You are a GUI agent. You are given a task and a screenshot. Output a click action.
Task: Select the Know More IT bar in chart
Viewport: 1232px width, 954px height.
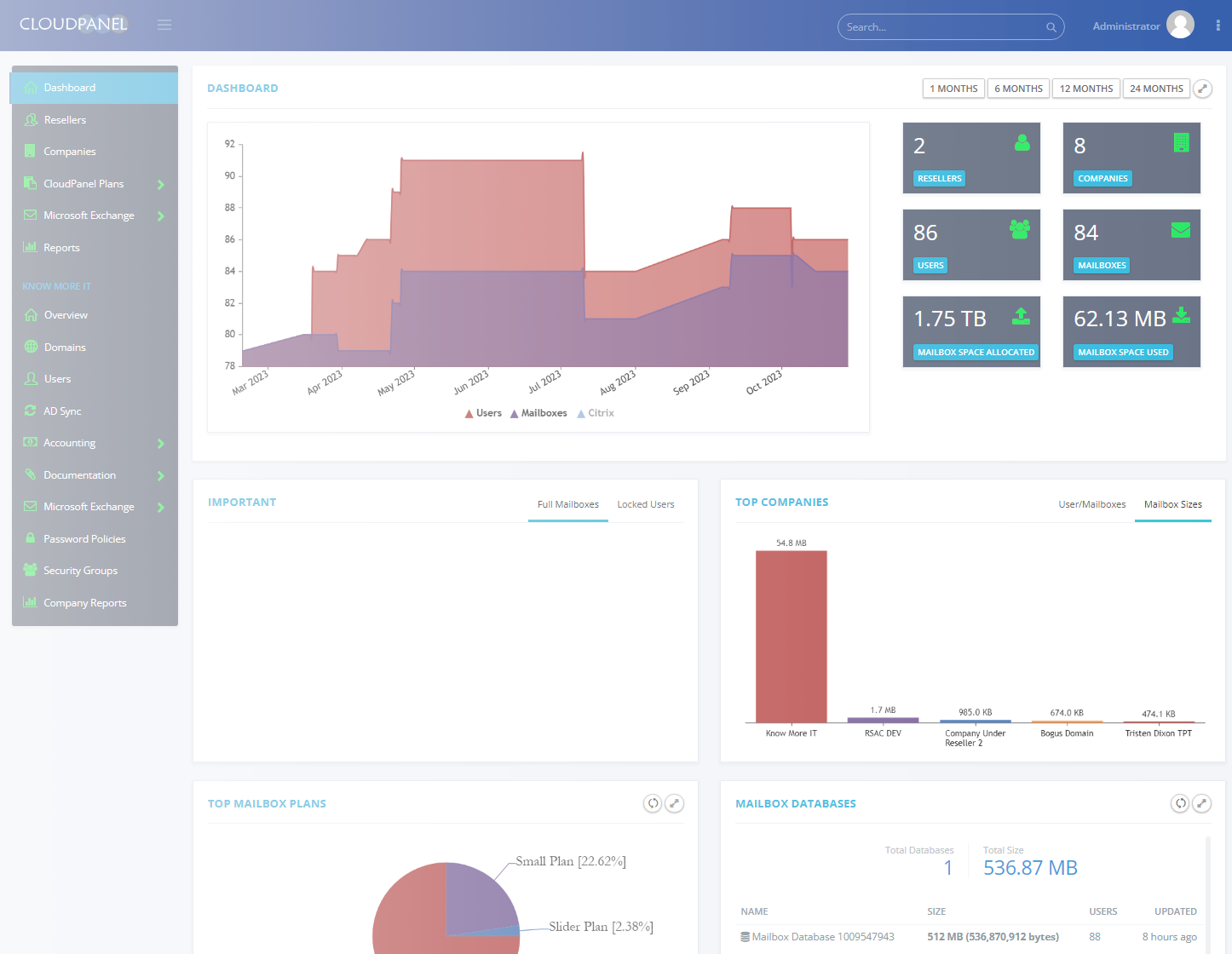(x=792, y=636)
